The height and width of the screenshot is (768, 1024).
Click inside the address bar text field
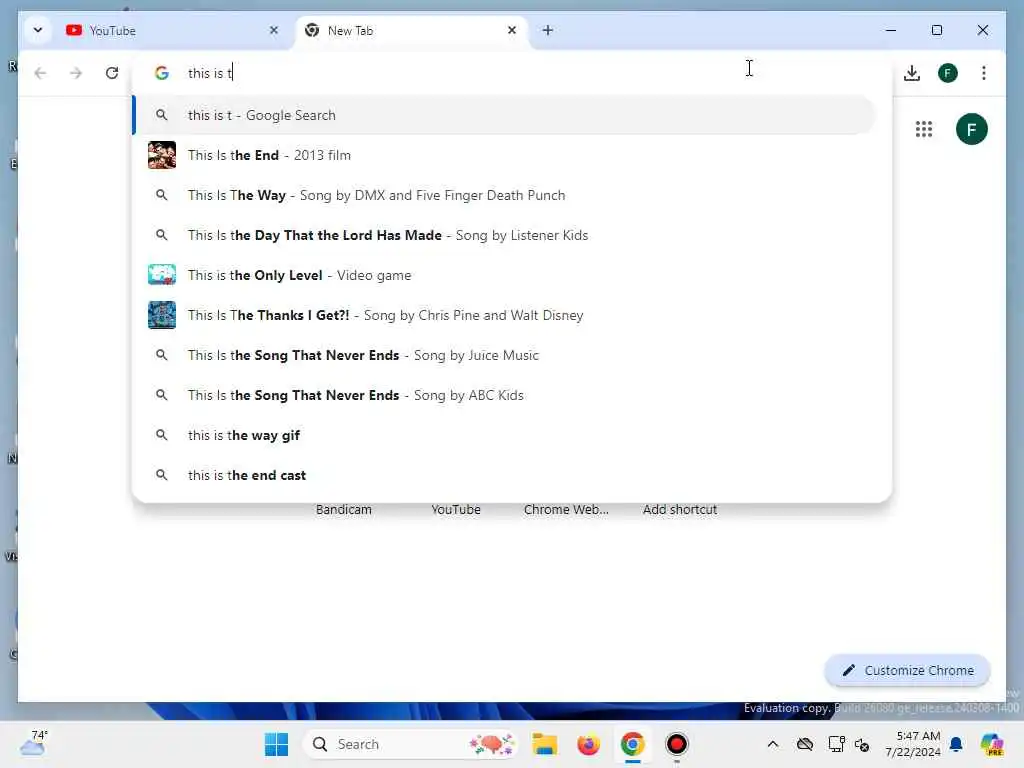click(509, 73)
